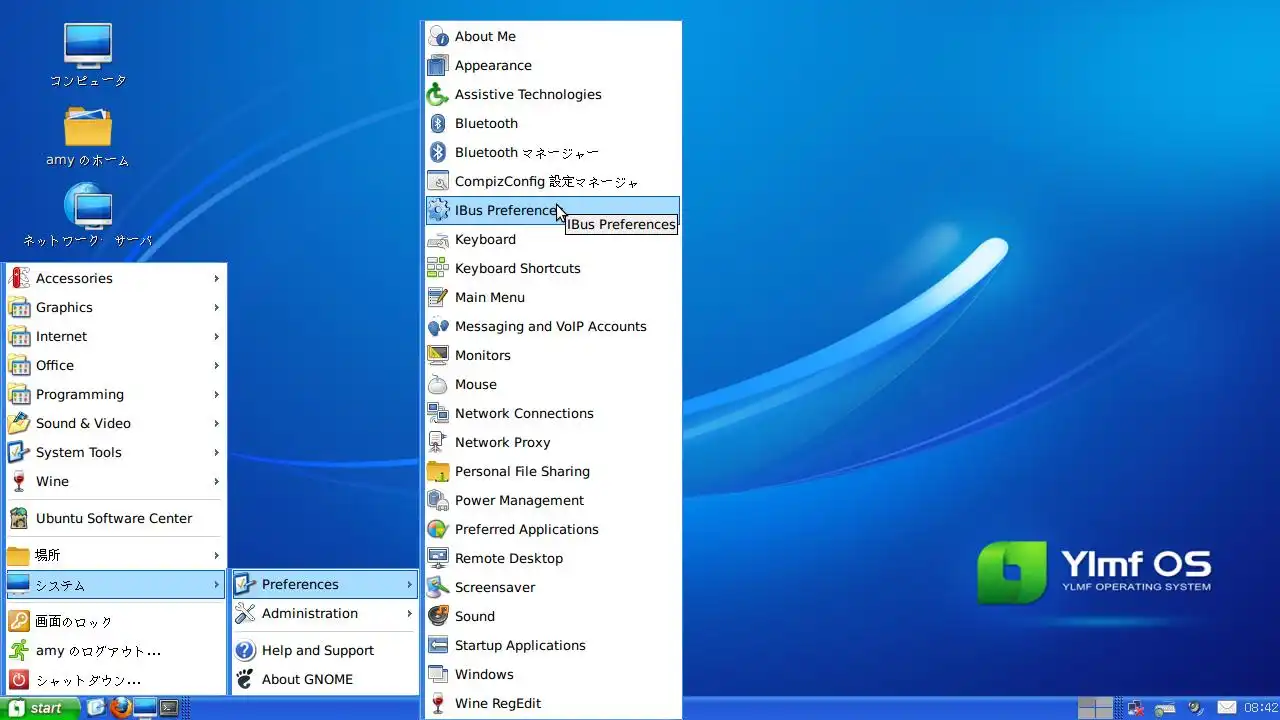Open Screensaver icon entry
Screen dimensions: 1280x720
[438, 587]
